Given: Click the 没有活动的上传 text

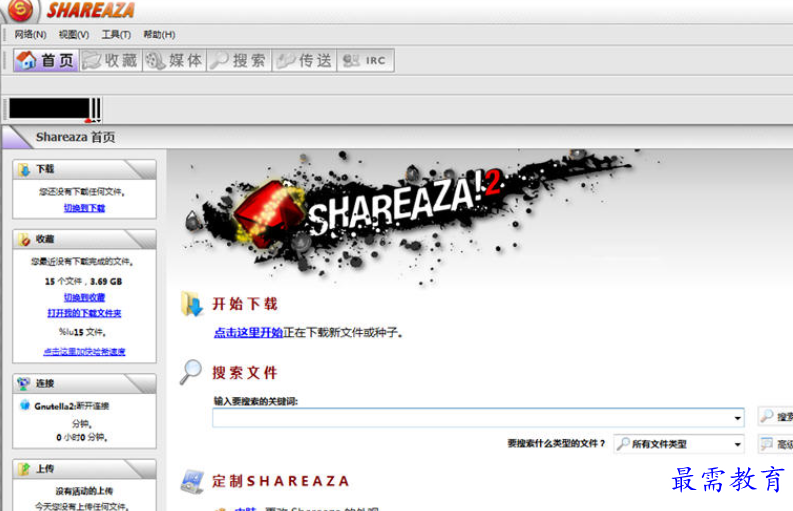Looking at the screenshot, I should [x=84, y=491].
